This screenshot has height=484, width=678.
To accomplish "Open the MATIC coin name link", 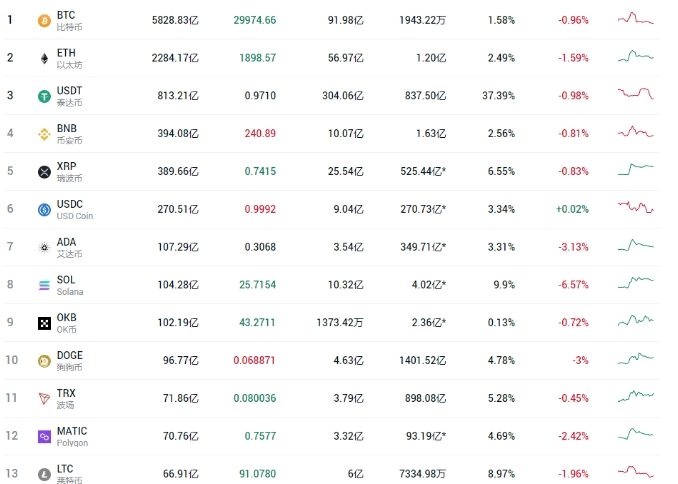I will point(72,431).
